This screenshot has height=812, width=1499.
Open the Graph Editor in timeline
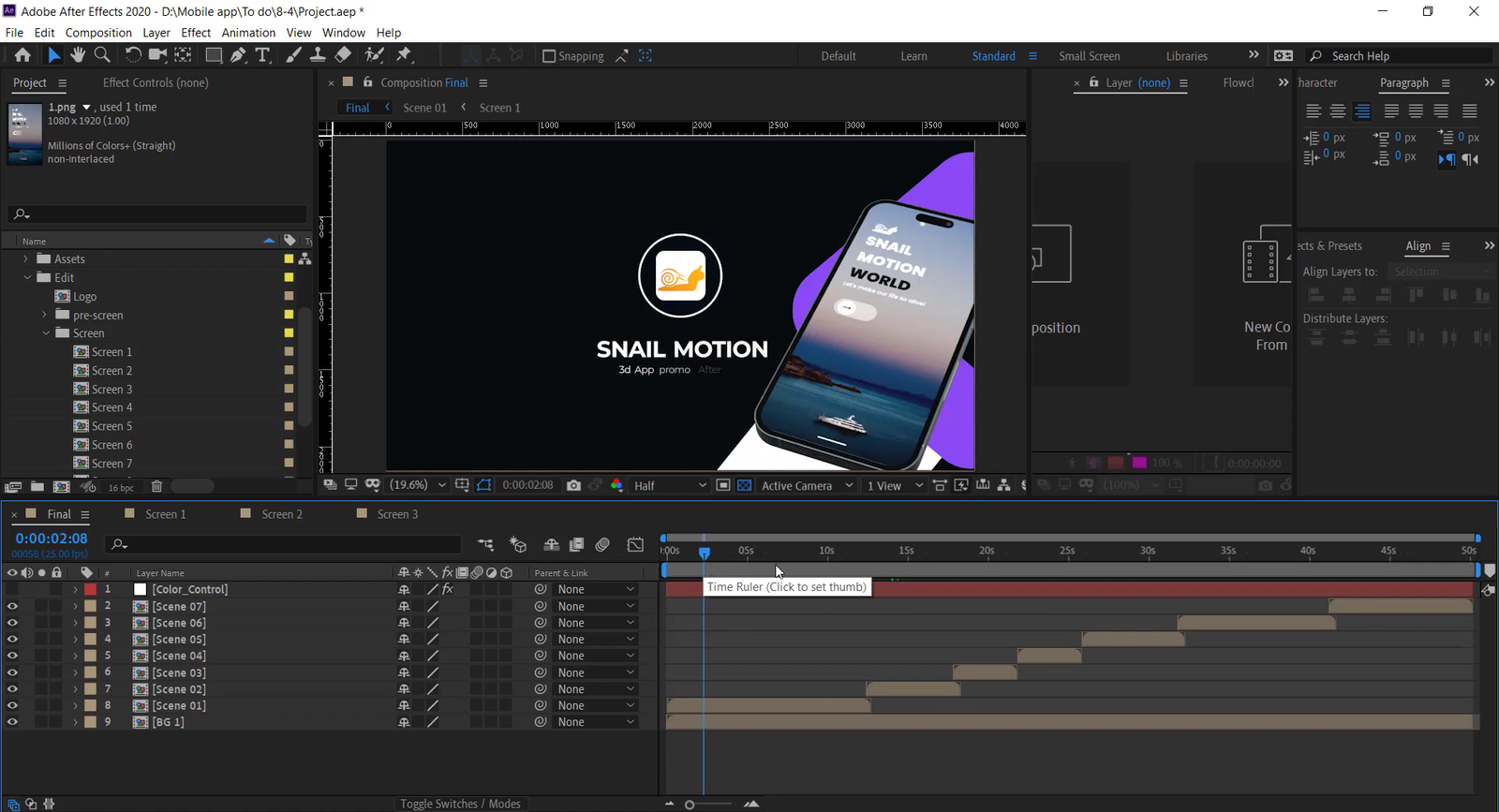635,544
